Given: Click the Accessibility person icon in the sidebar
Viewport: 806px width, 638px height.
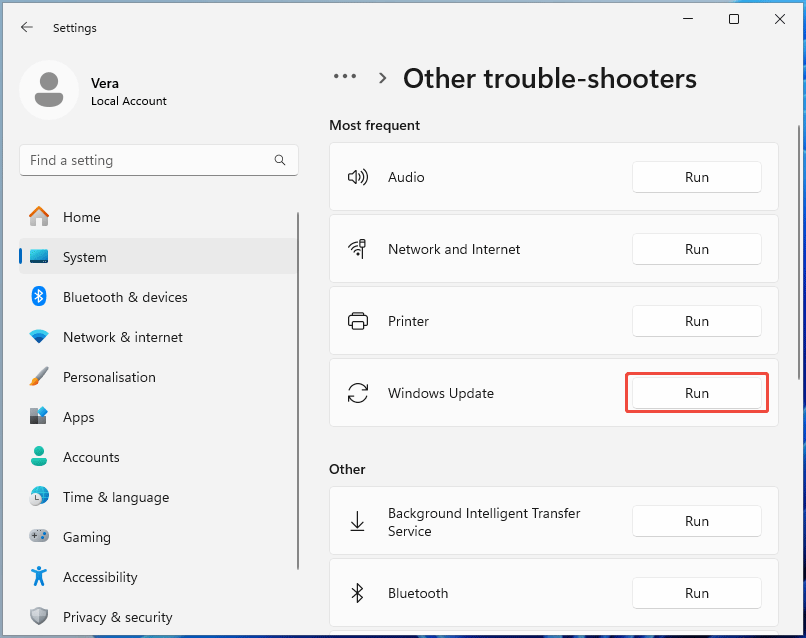Looking at the screenshot, I should (38, 577).
